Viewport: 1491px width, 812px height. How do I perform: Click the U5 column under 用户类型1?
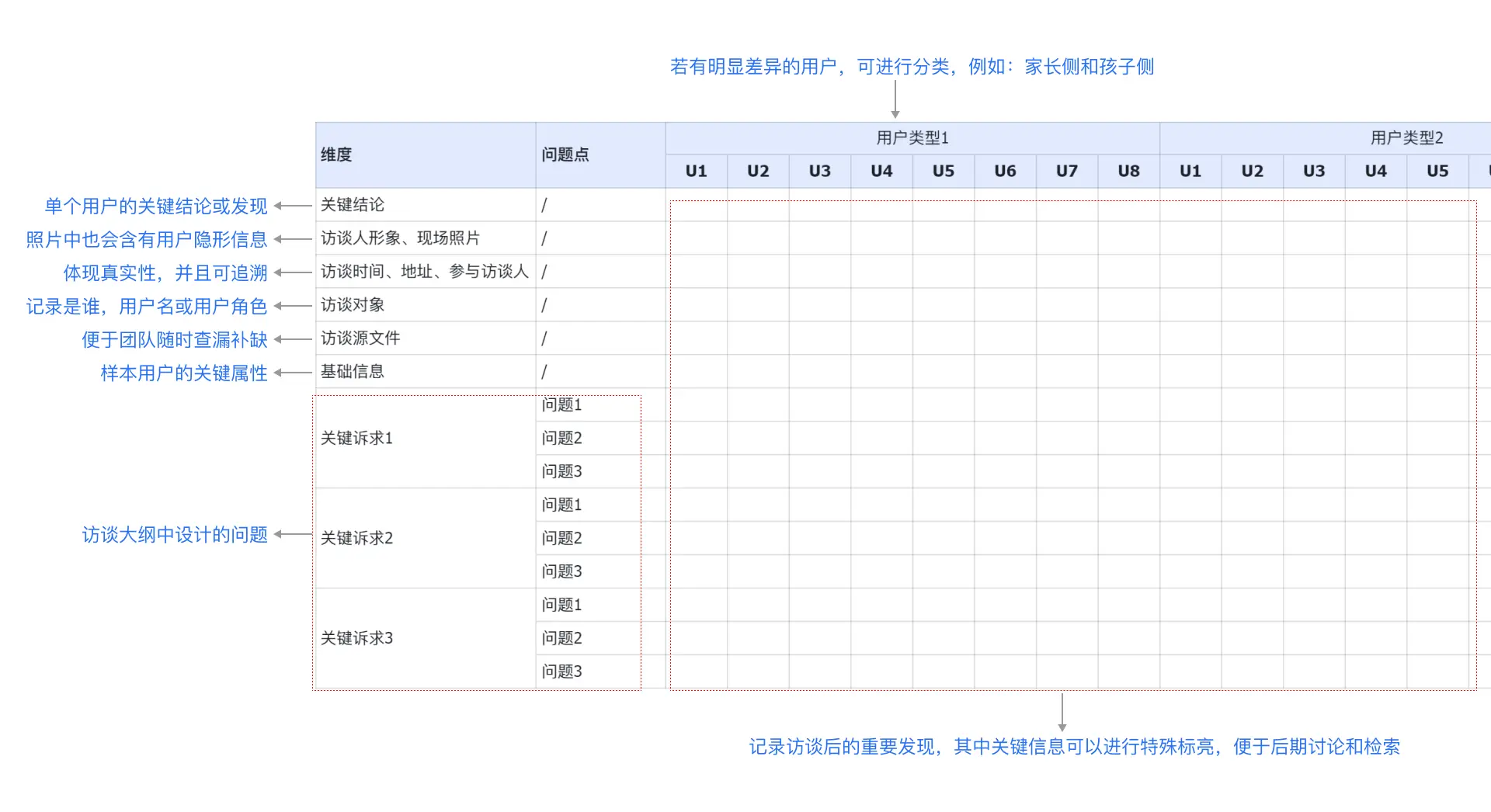(943, 171)
